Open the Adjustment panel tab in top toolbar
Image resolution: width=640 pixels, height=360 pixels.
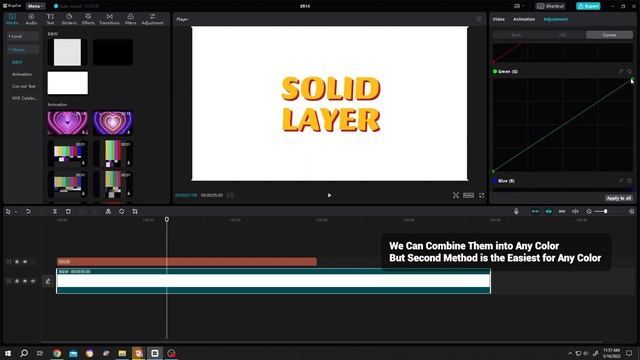coord(152,19)
